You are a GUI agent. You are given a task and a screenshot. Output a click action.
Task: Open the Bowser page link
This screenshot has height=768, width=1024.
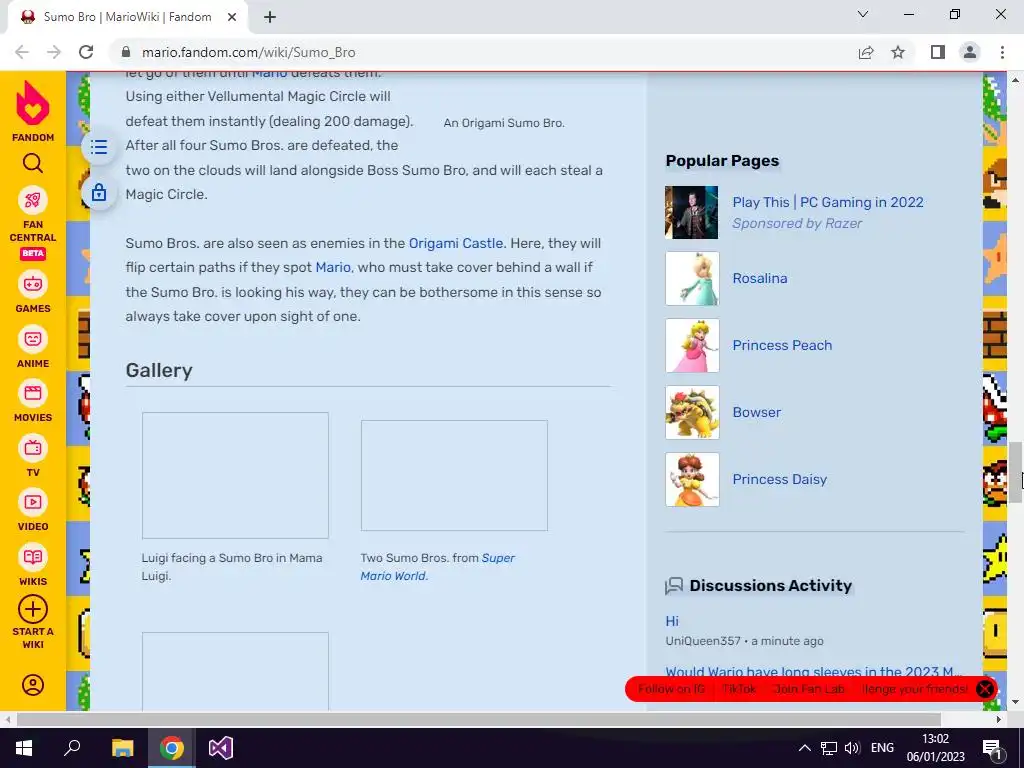(756, 413)
